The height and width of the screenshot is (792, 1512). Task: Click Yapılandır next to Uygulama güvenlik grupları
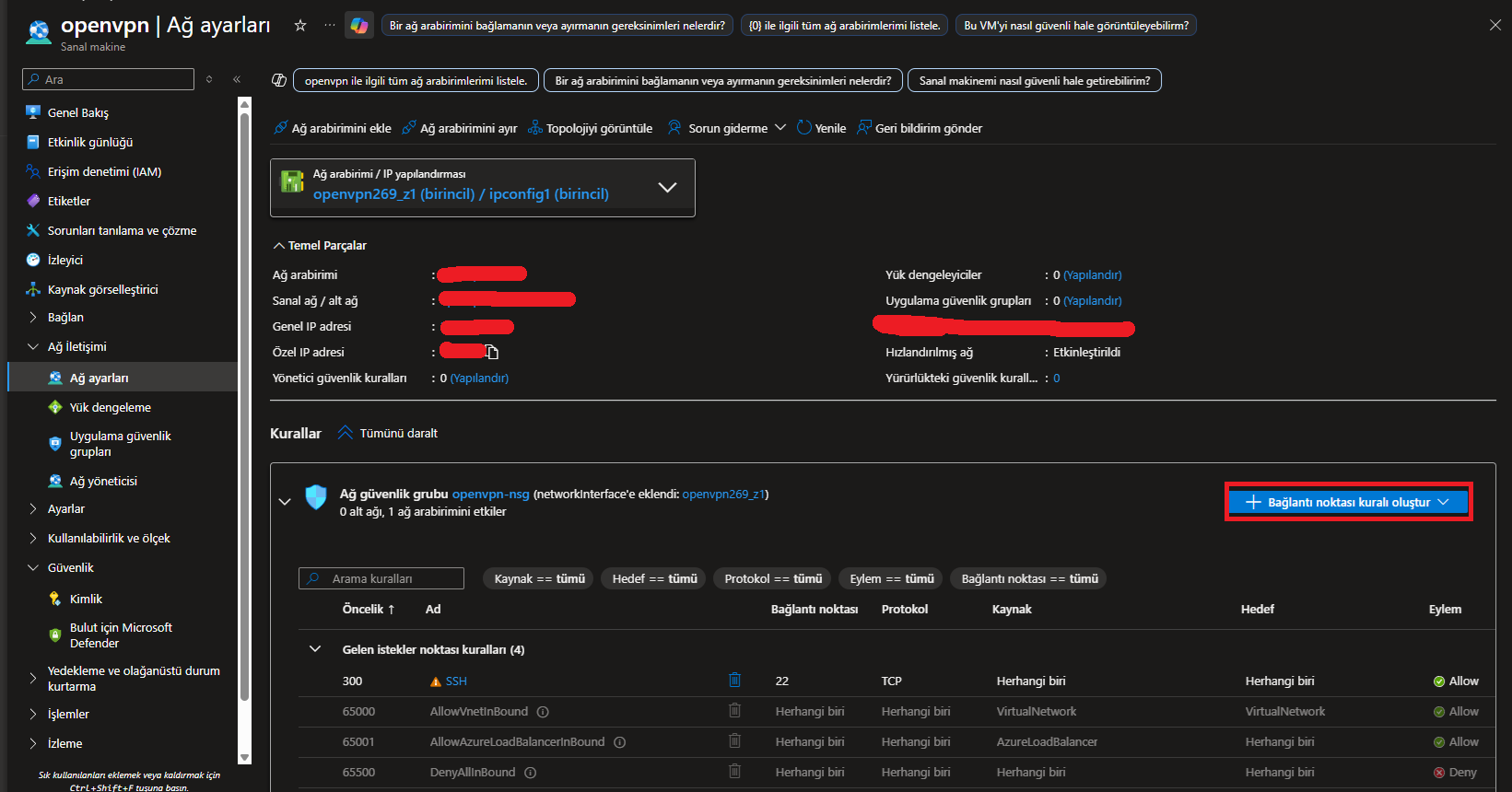pos(1093,300)
